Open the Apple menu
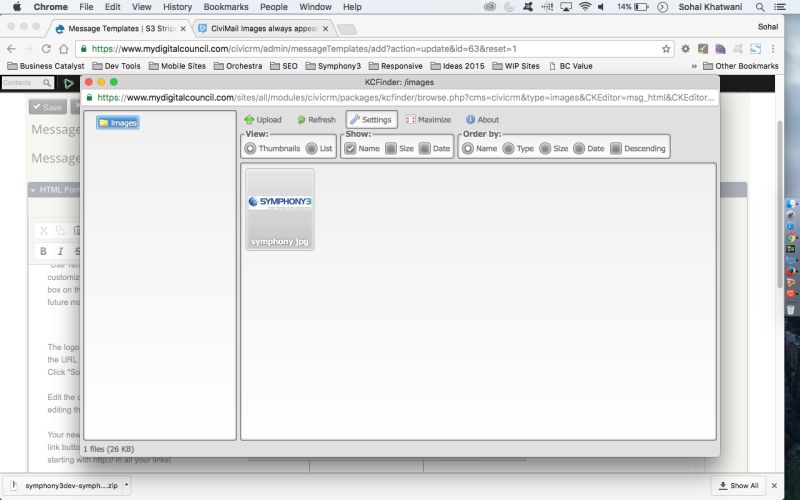This screenshot has width=800, height=500. (x=16, y=7)
